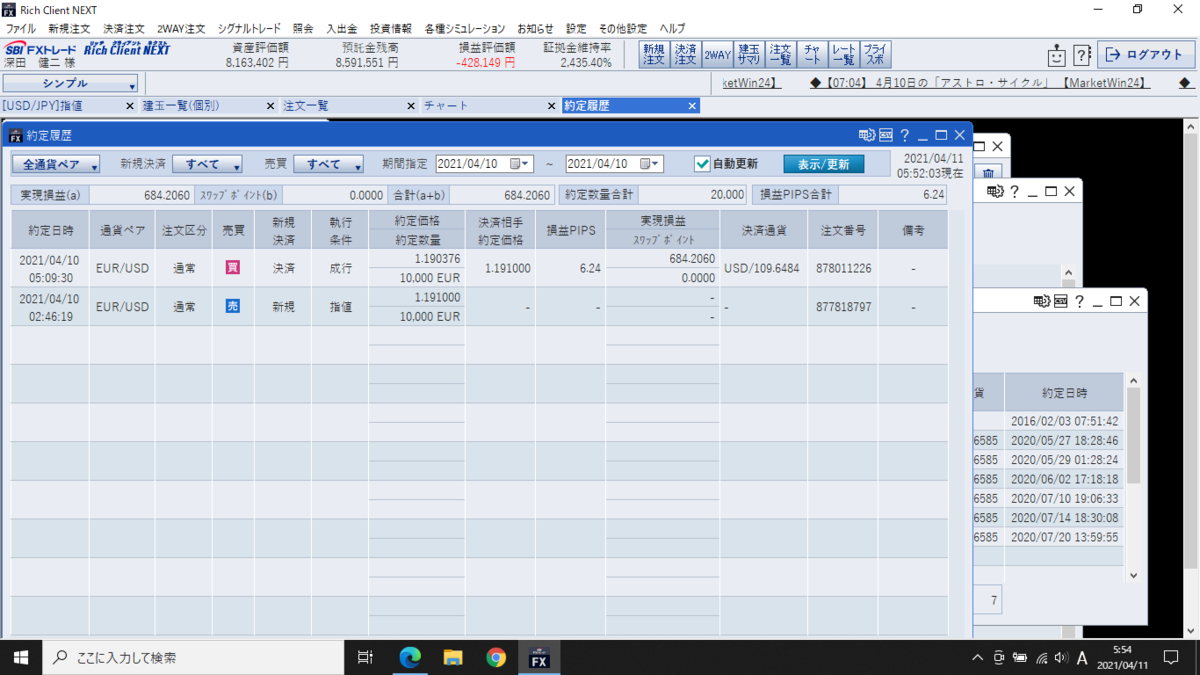Open the レート一覧 rate list button
This screenshot has width=1200, height=675.
tap(844, 55)
